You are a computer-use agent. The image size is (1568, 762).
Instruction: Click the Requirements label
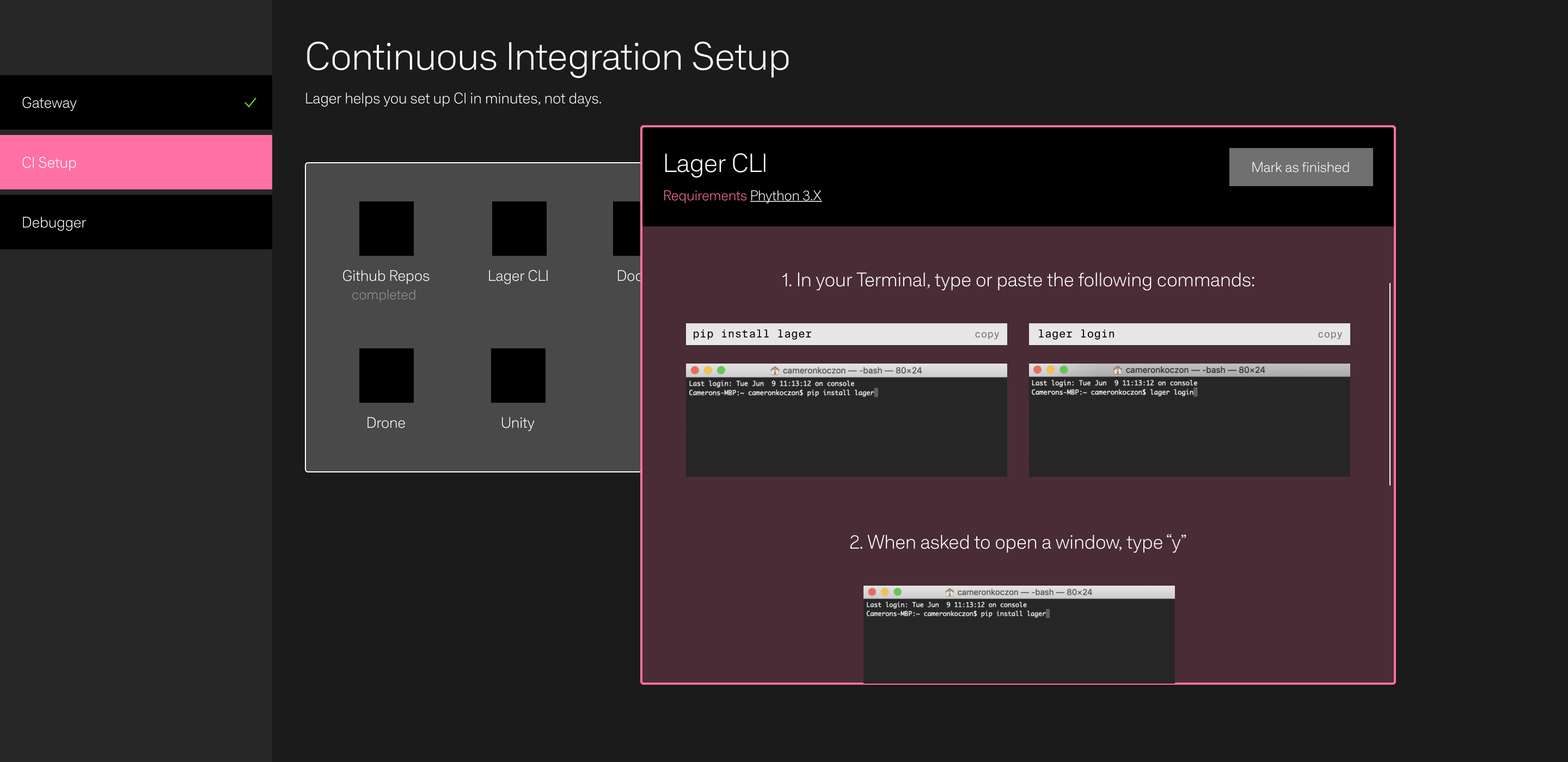click(x=705, y=195)
